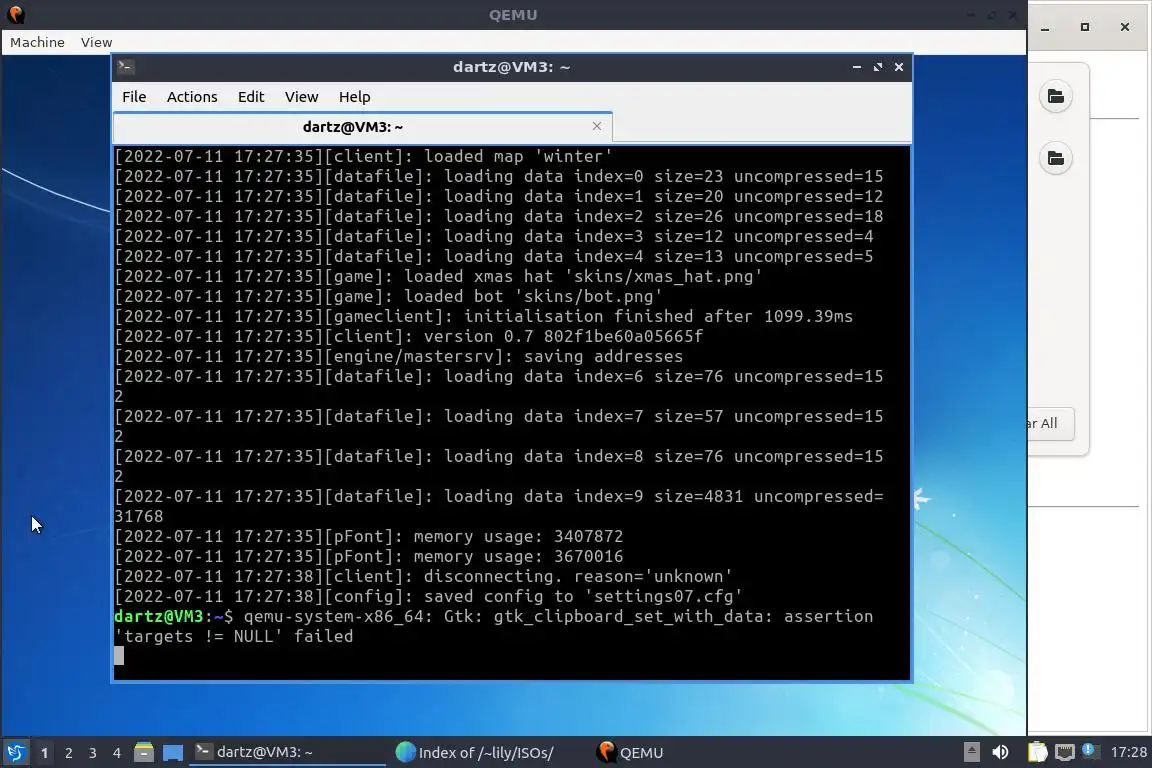Switch to workspace 1

44,753
